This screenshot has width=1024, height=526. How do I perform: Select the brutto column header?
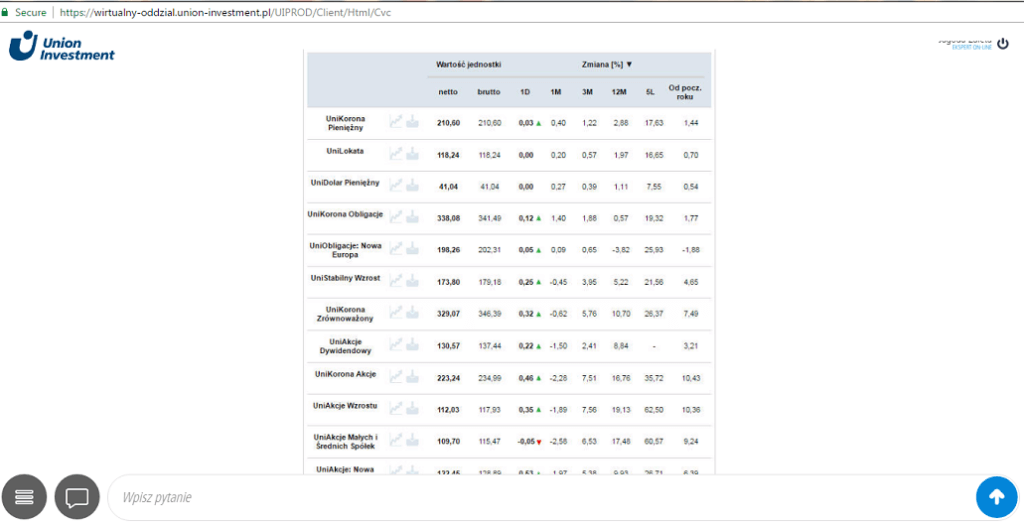[x=489, y=92]
